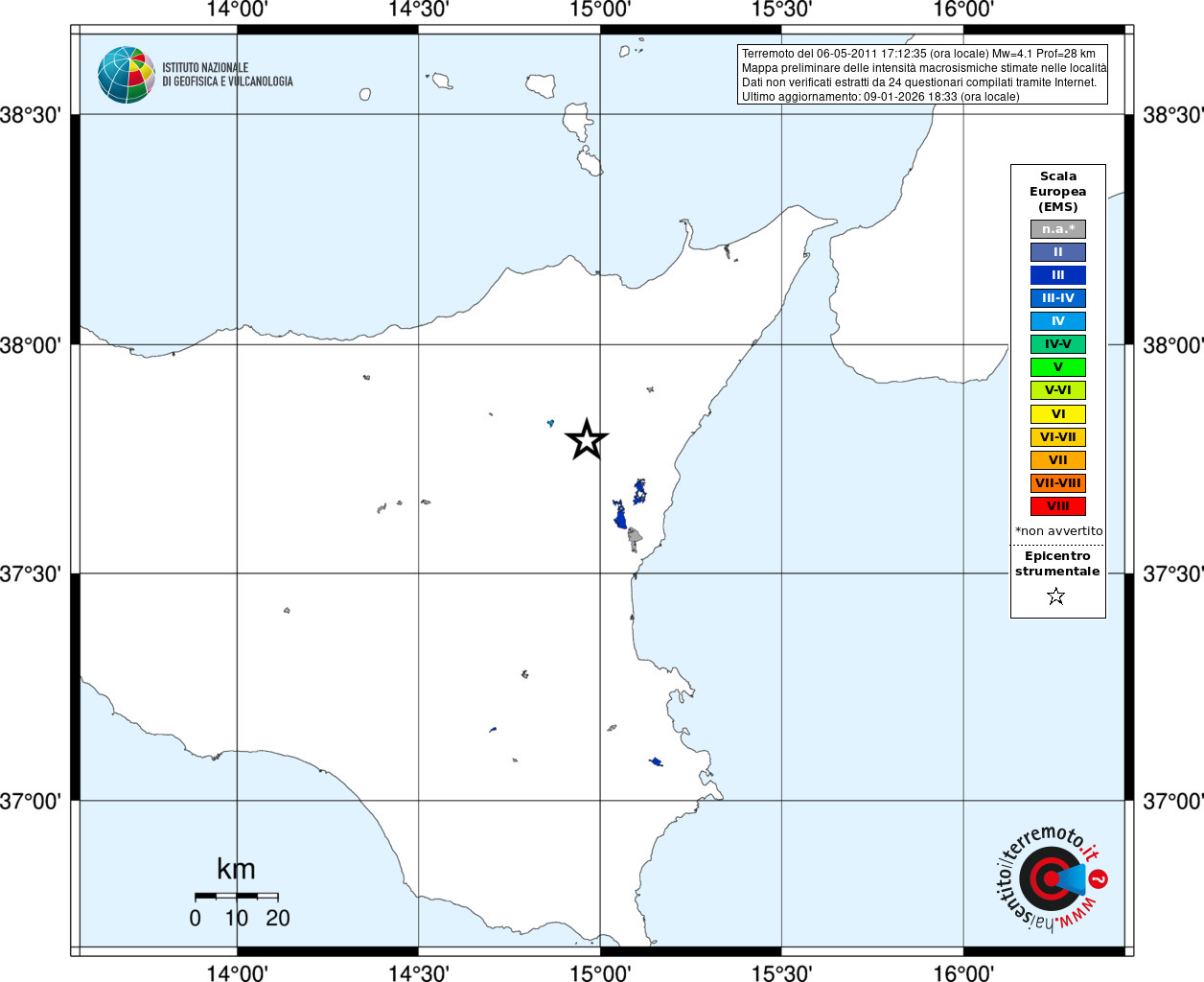Image resolution: width=1204 pixels, height=982 pixels.
Task: Click the INGV globe logo
Action: tap(126, 75)
